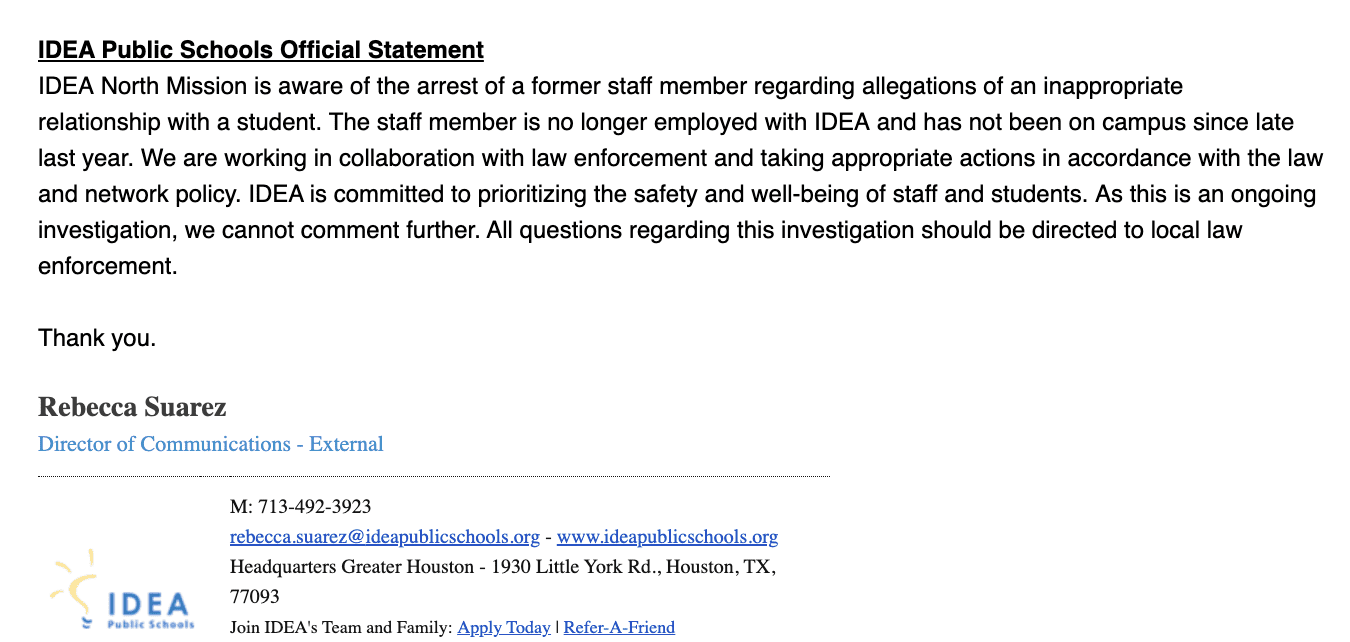
Task: Open the Apply Today link
Action: [x=503, y=628]
